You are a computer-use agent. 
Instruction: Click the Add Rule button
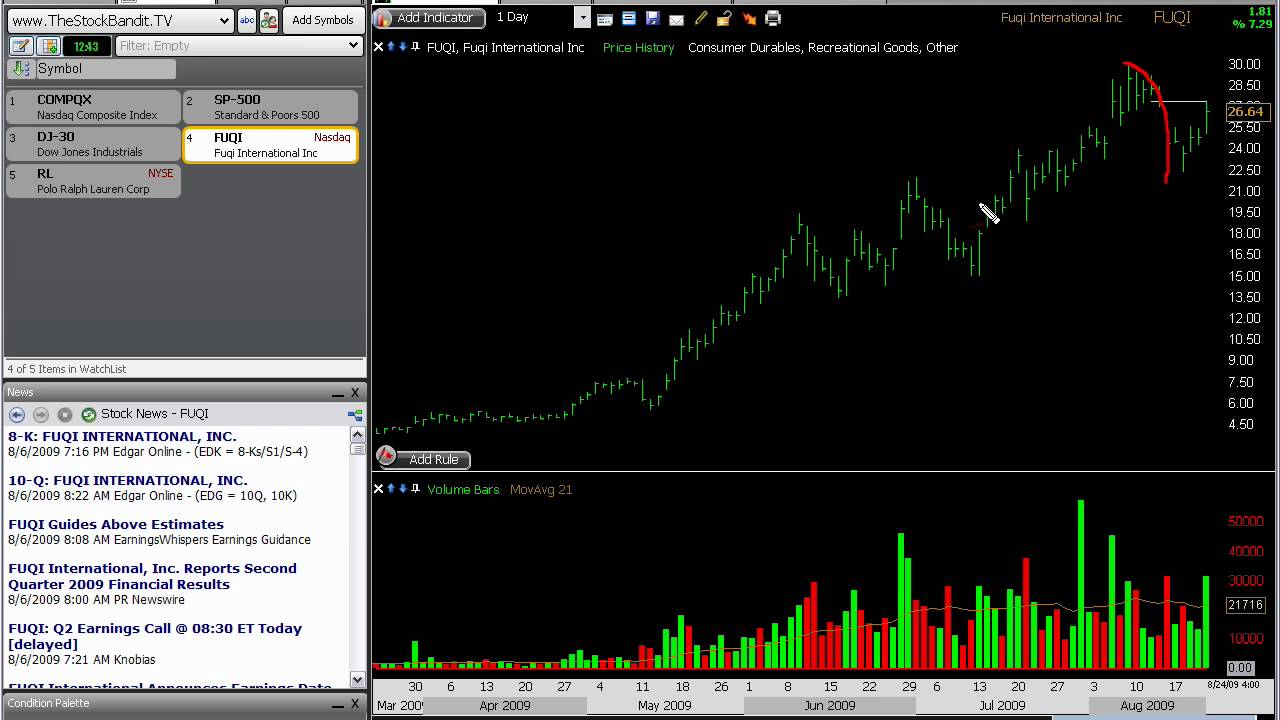tap(423, 459)
